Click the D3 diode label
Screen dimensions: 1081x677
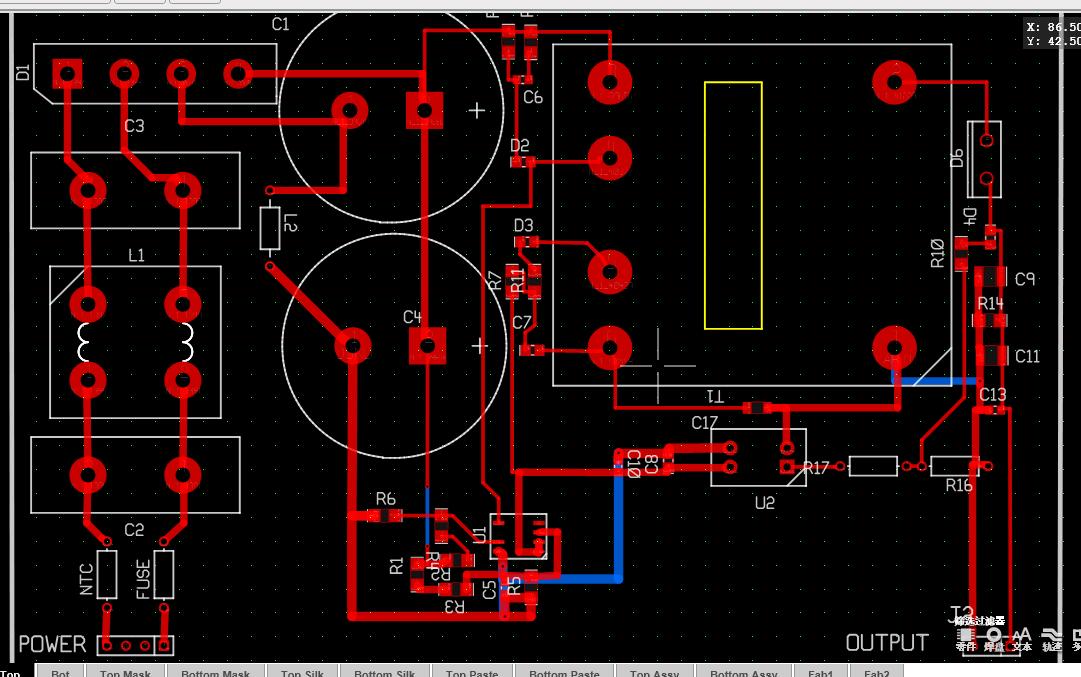[x=524, y=225]
